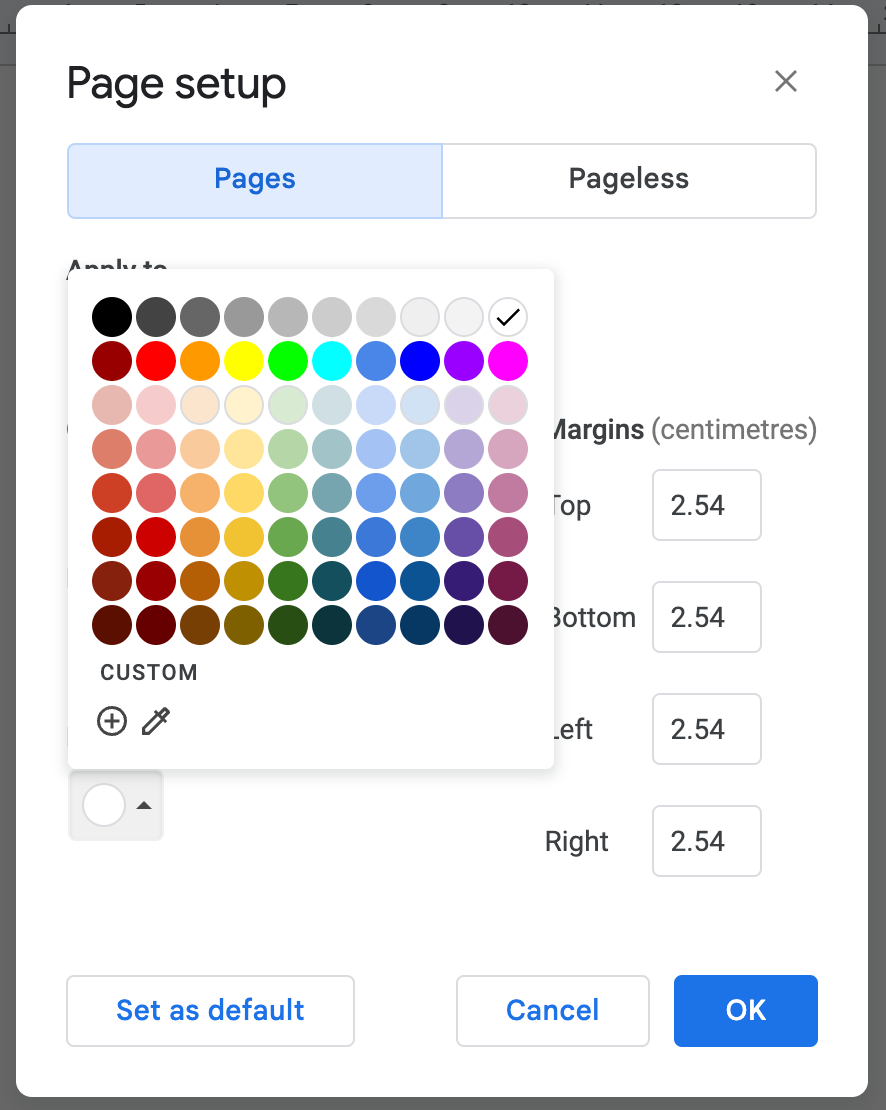Click the CUSTOM label

click(149, 673)
